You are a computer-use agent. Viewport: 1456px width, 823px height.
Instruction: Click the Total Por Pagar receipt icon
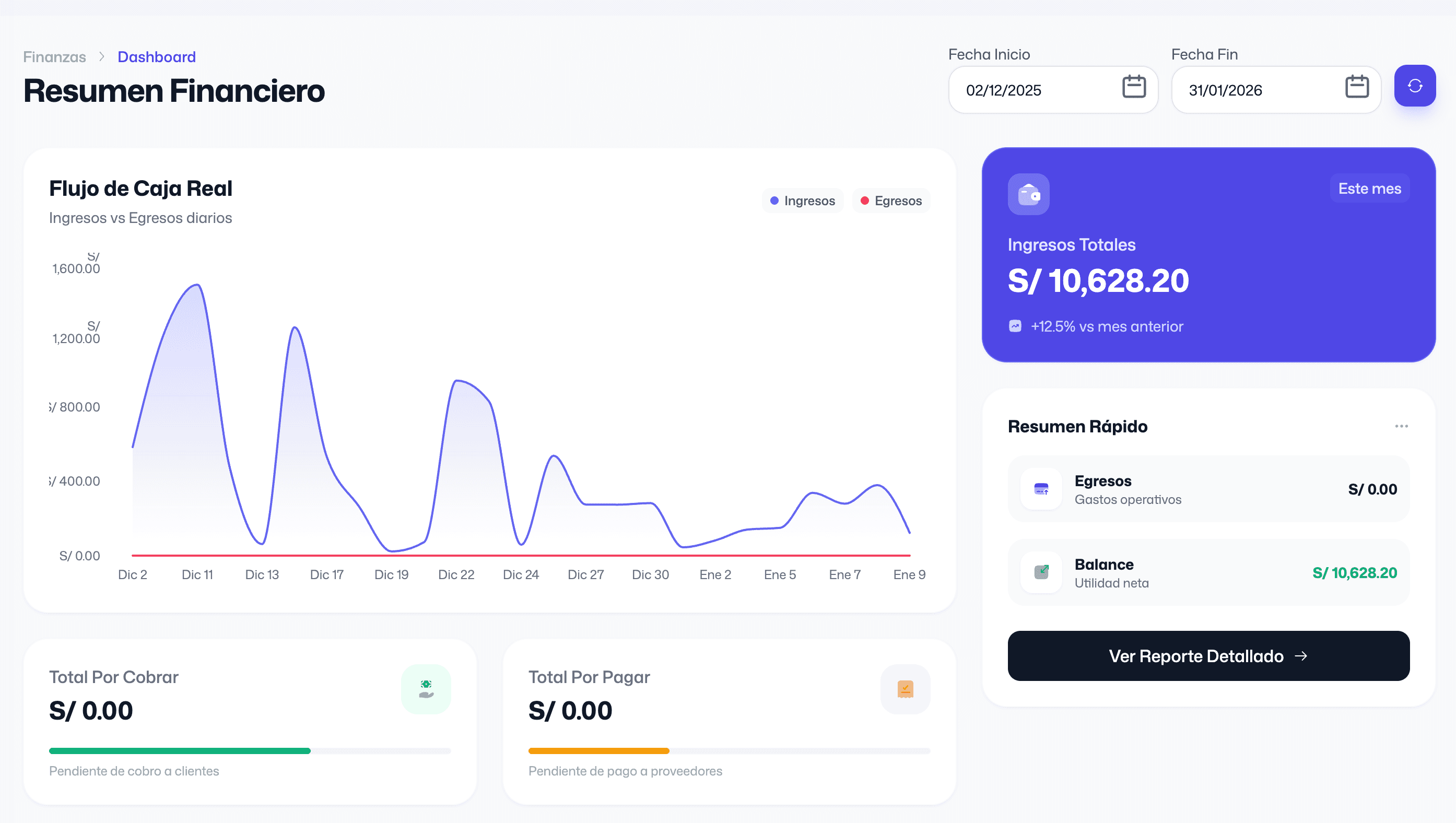905,689
